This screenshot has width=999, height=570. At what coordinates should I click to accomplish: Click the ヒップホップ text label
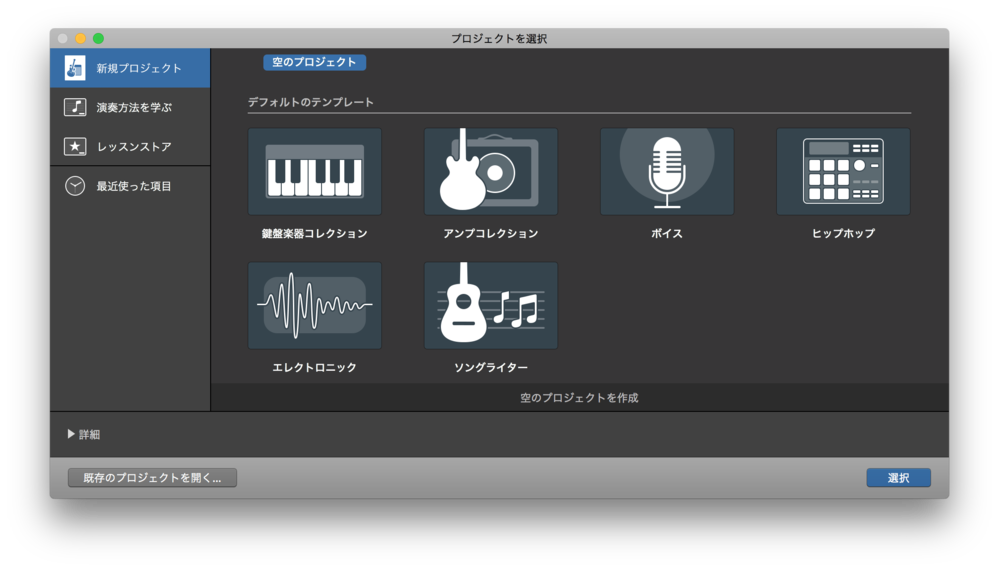pos(843,234)
